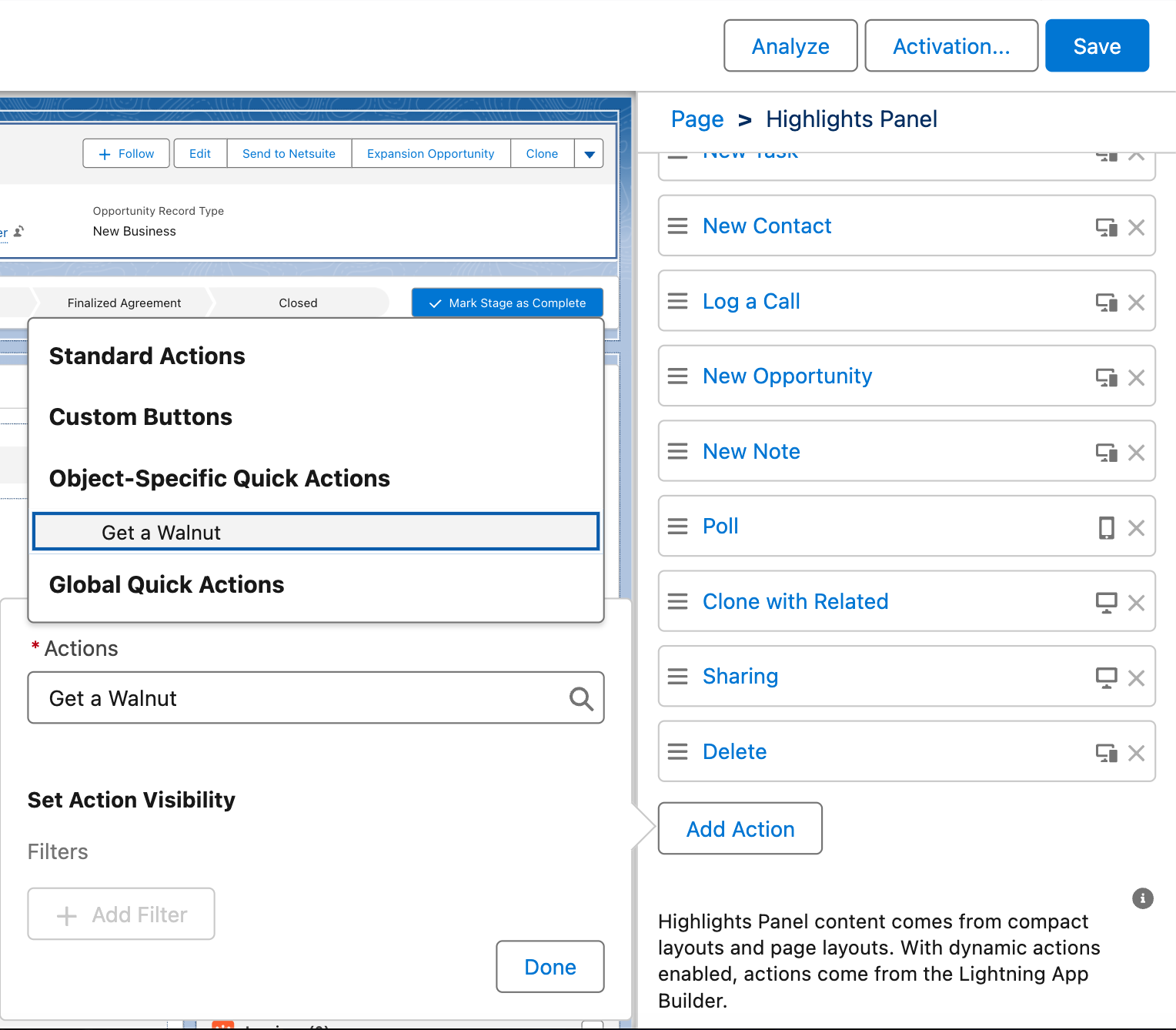Click the info icon above the panel description
The height and width of the screenshot is (1030, 1176).
tap(1142, 898)
